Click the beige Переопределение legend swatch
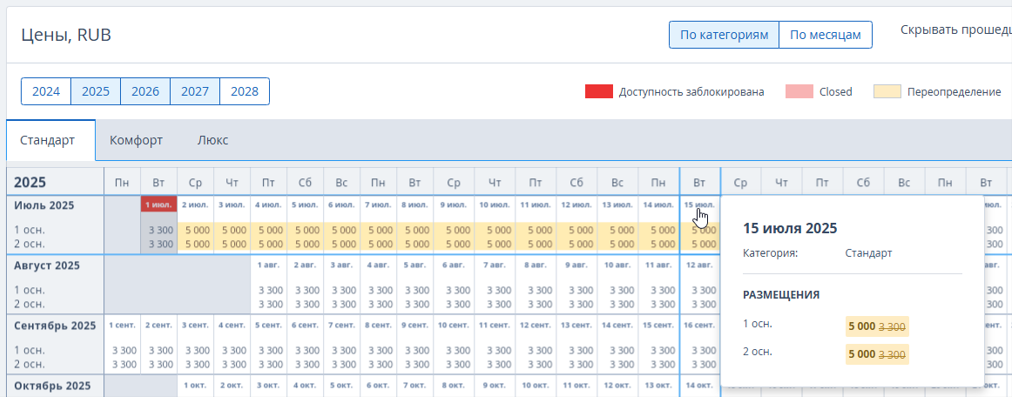The width and height of the screenshot is (1012, 397). point(887,92)
